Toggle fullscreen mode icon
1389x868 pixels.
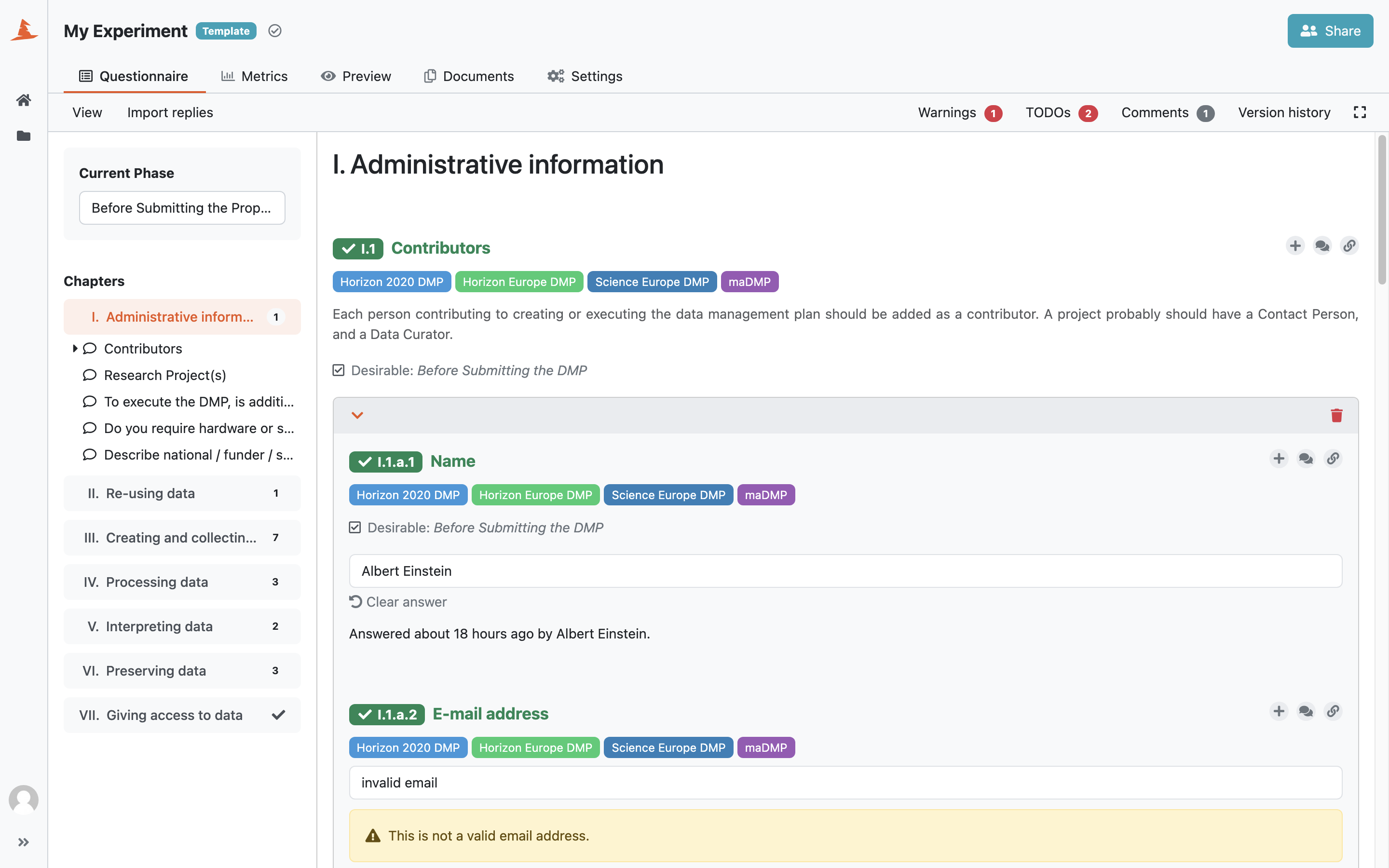click(x=1360, y=112)
